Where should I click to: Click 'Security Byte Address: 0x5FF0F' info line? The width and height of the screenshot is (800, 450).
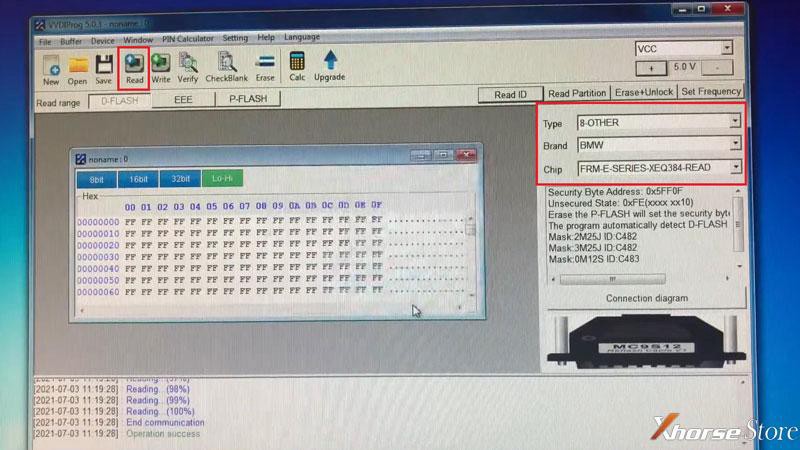(x=615, y=192)
